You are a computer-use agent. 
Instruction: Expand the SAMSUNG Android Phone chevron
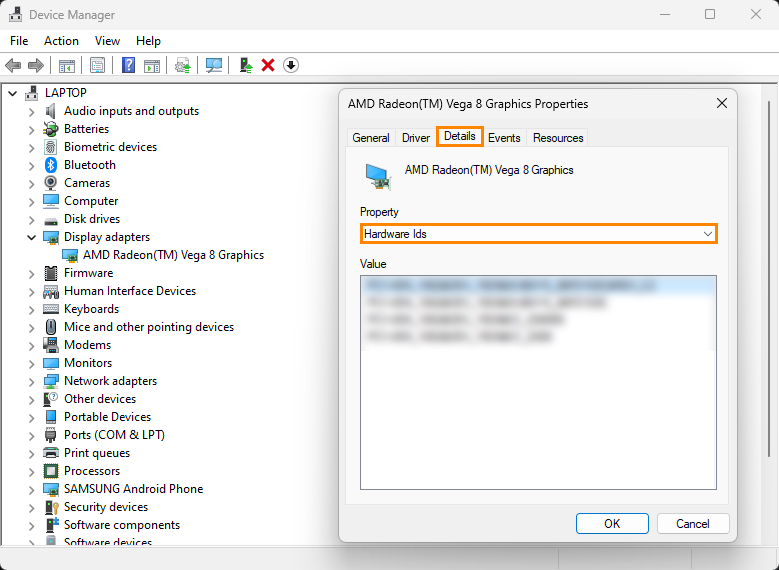[32, 489]
